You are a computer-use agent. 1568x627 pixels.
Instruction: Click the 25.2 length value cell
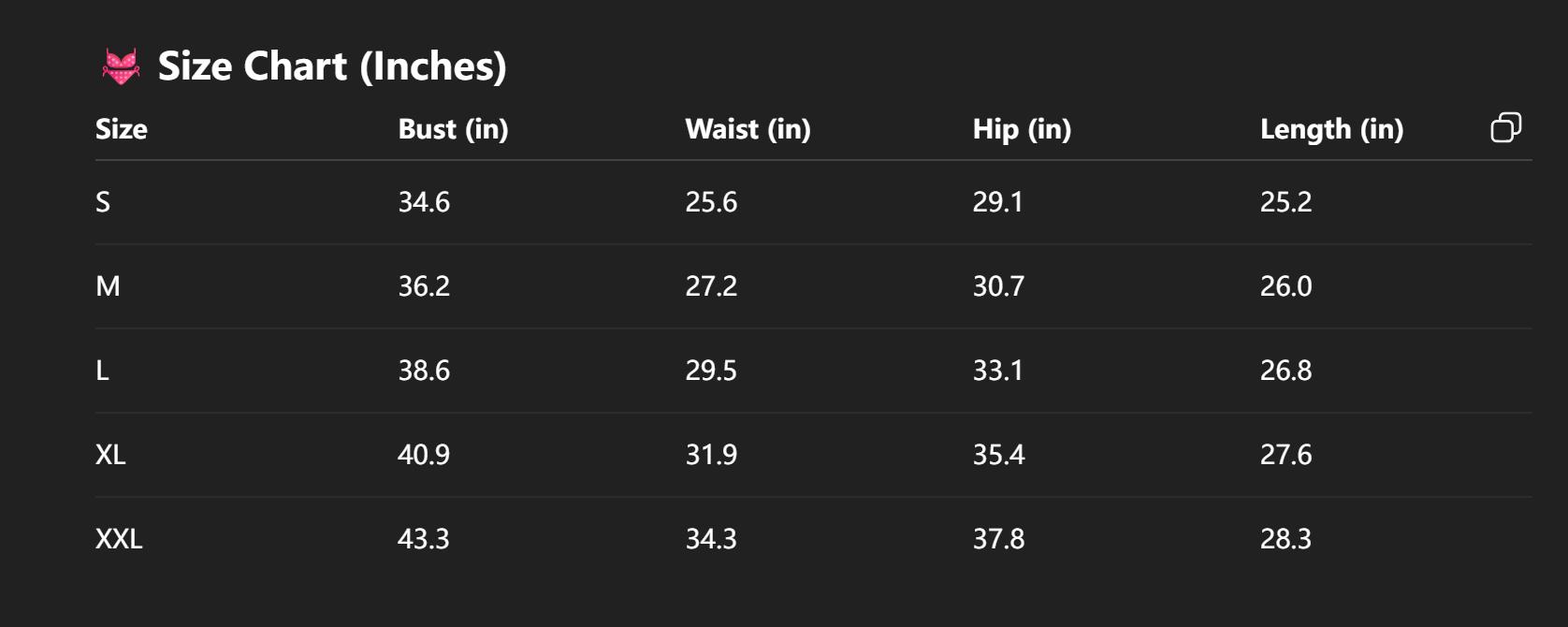click(1285, 202)
